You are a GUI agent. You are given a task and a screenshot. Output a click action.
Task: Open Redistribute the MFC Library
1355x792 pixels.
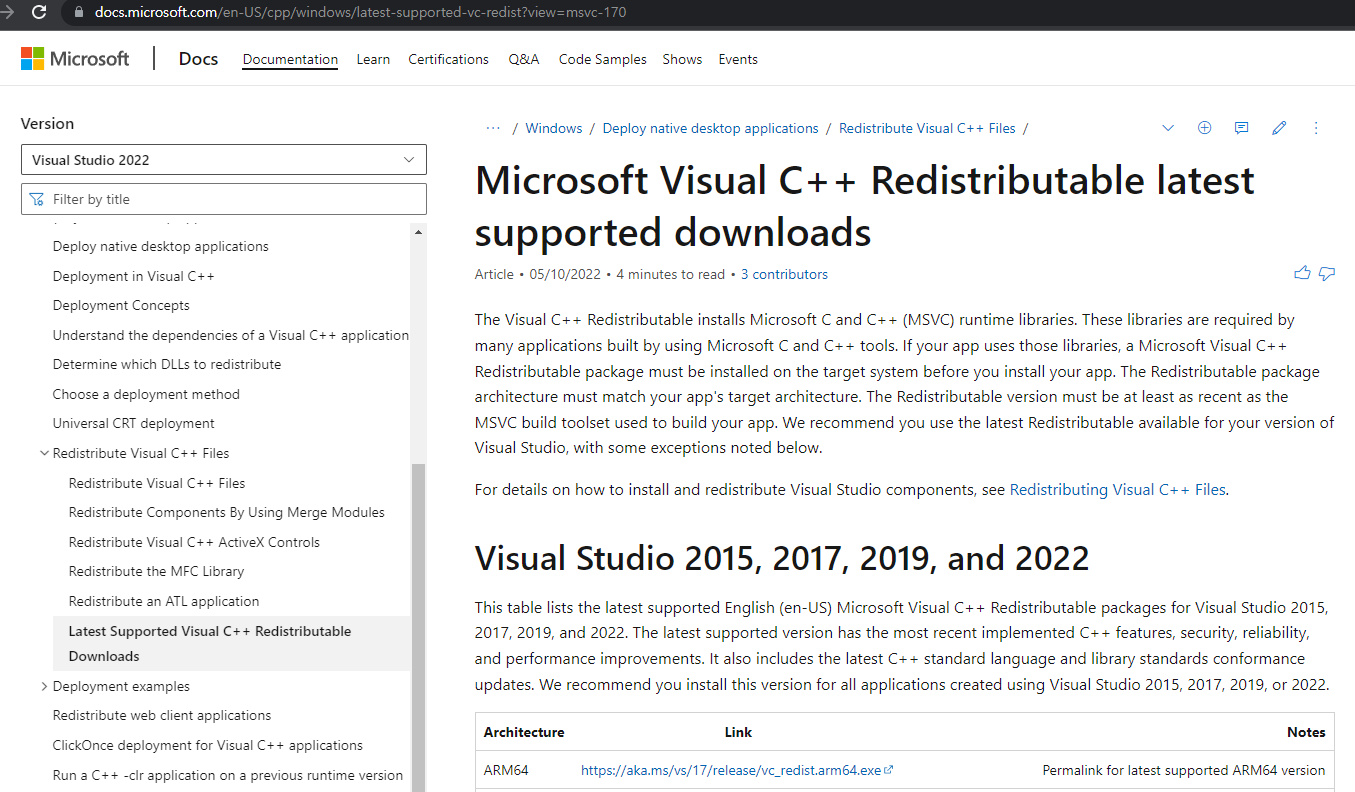click(x=156, y=571)
